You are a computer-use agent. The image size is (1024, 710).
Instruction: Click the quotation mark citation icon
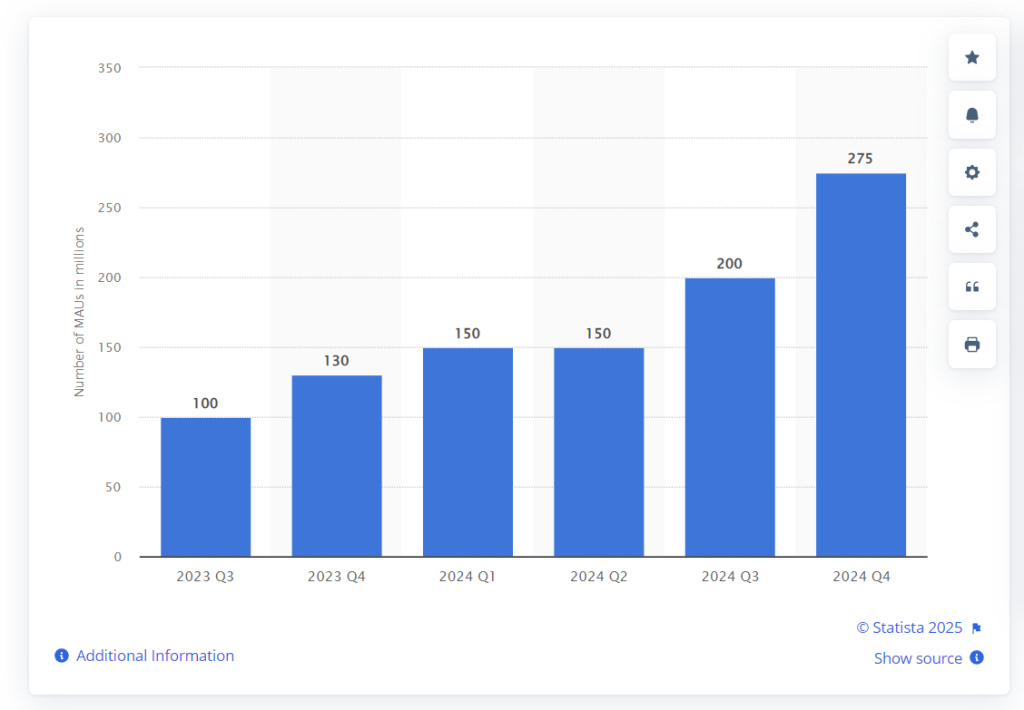coord(971,287)
